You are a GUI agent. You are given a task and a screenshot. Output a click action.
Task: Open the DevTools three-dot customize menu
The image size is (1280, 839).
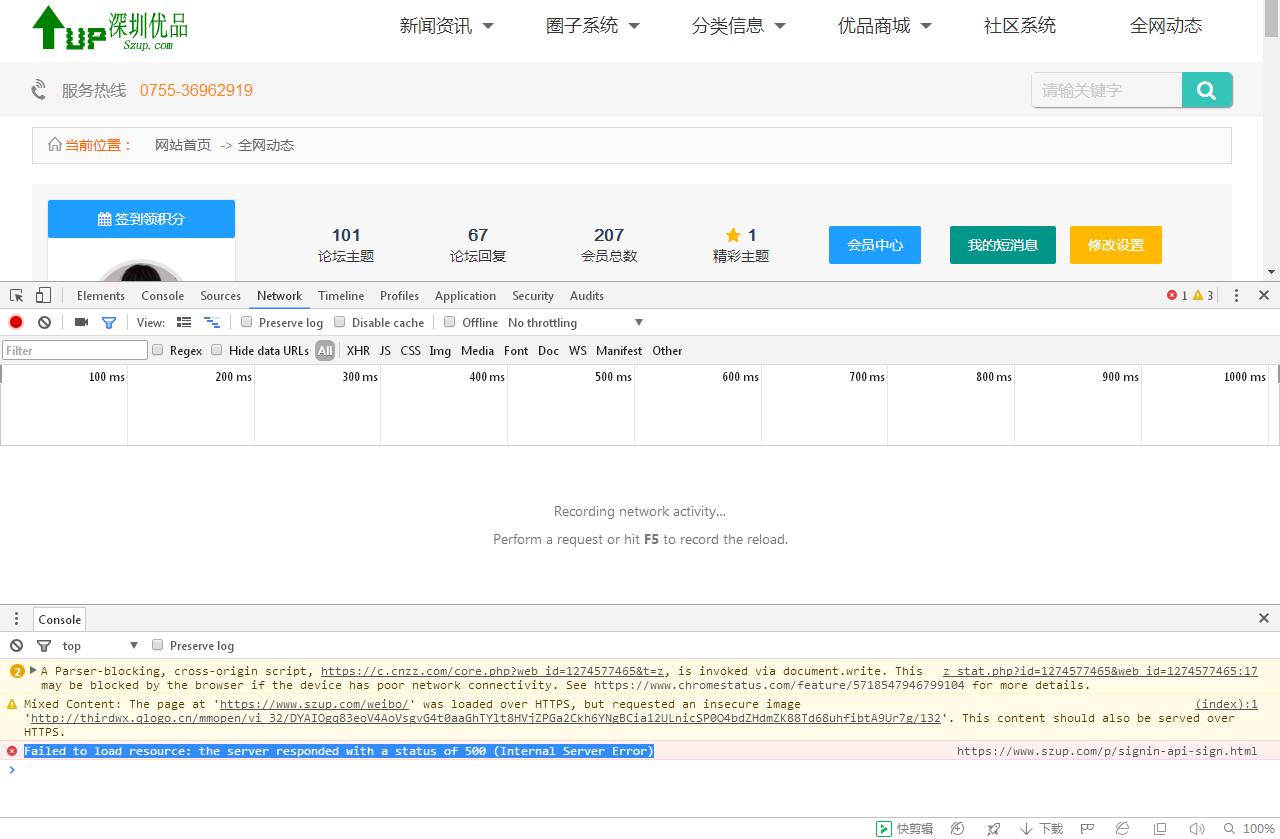pyautogui.click(x=1236, y=295)
